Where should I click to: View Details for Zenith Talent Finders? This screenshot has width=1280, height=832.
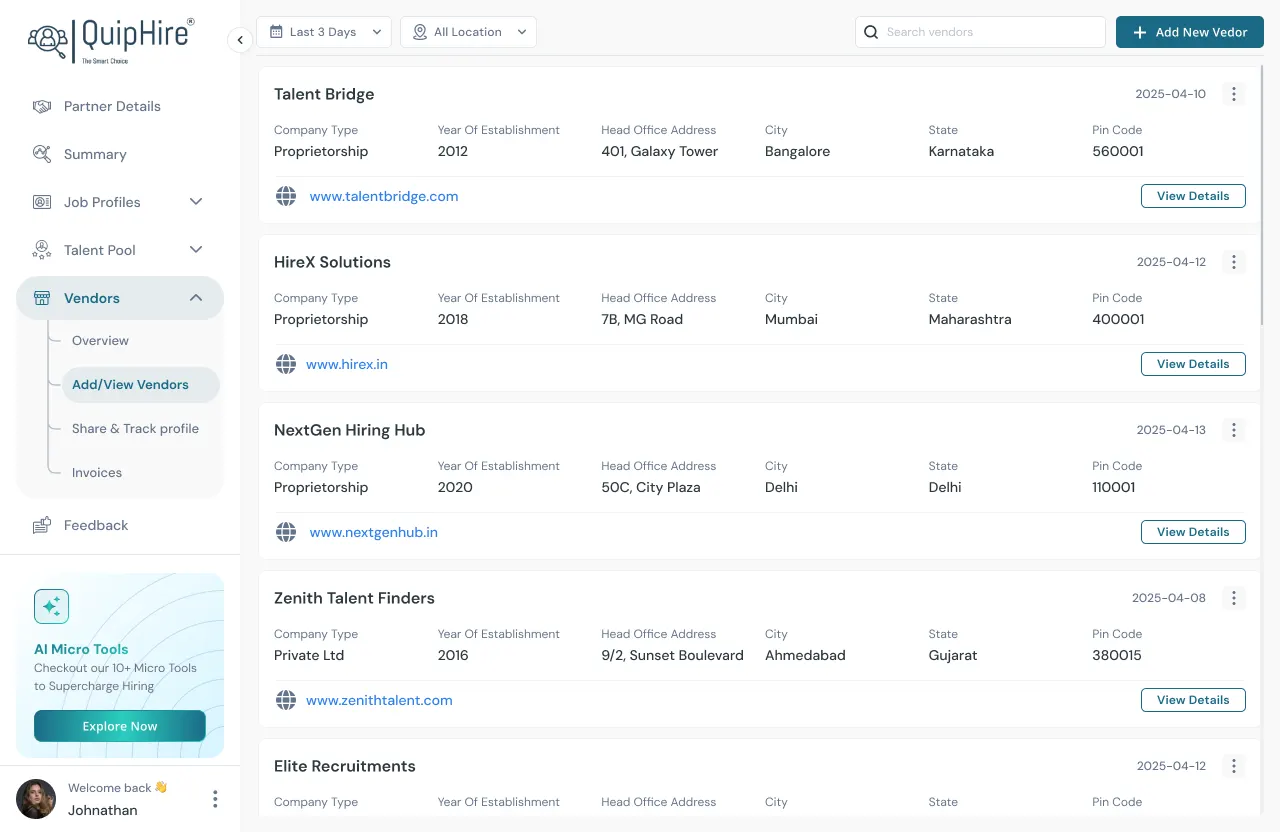[x=1193, y=700]
